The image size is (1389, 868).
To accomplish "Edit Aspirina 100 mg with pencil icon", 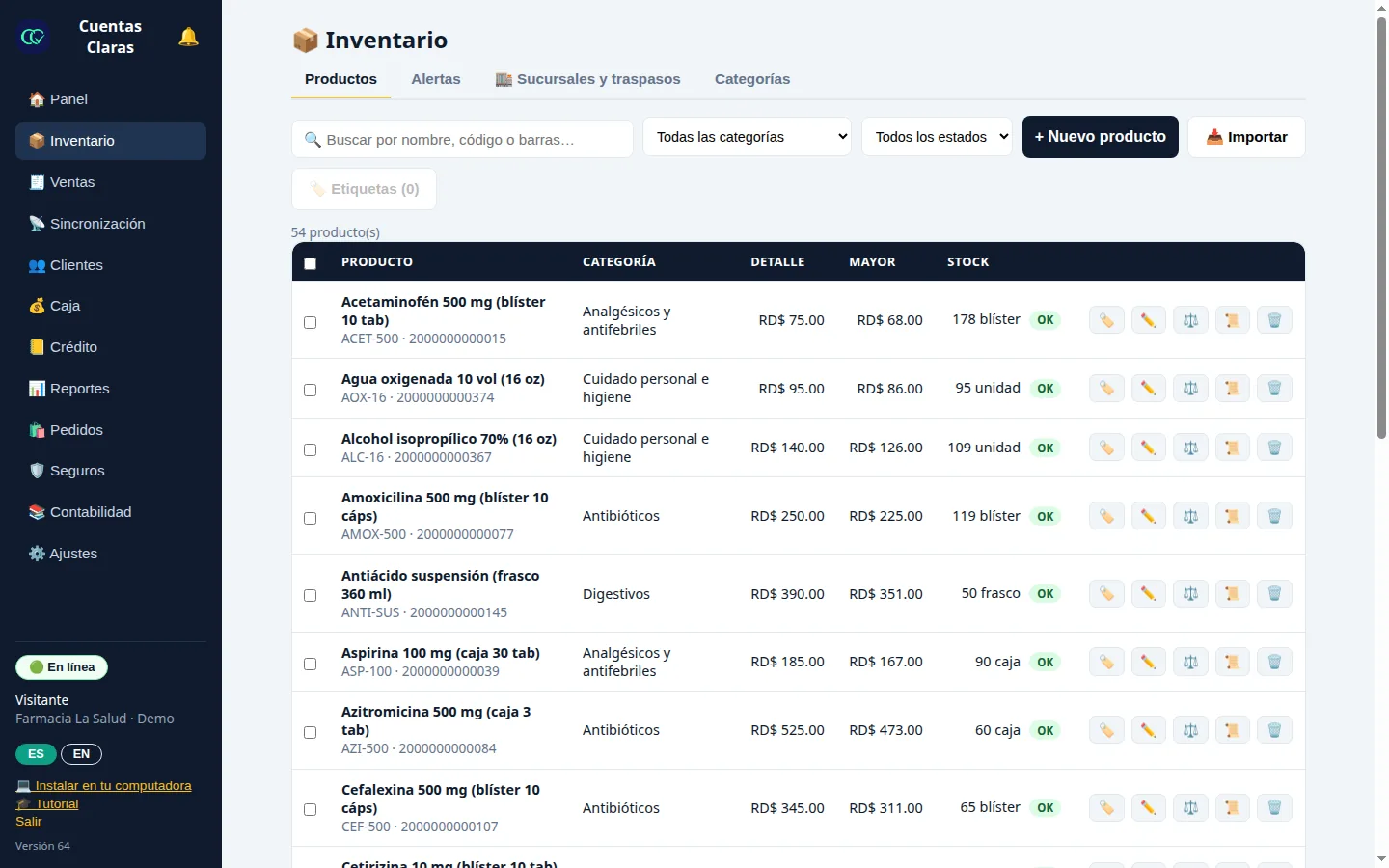I will coord(1148,663).
